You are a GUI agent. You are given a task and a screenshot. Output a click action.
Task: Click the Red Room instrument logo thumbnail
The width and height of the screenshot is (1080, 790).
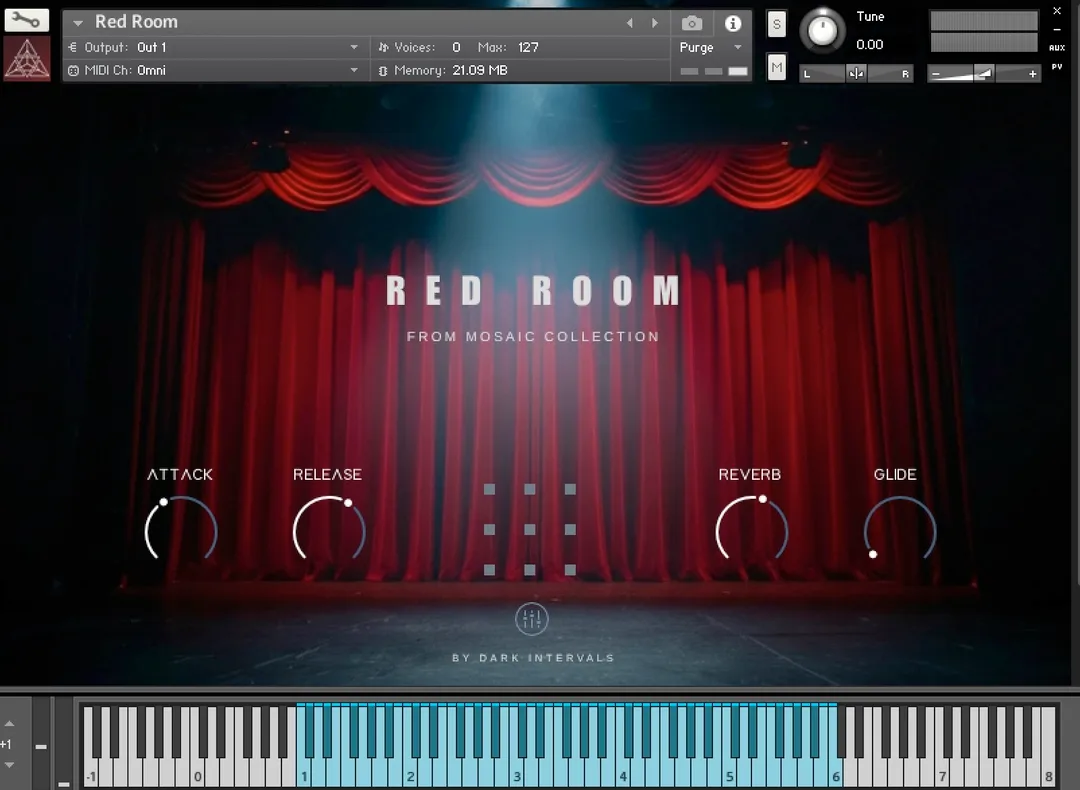[x=27, y=58]
